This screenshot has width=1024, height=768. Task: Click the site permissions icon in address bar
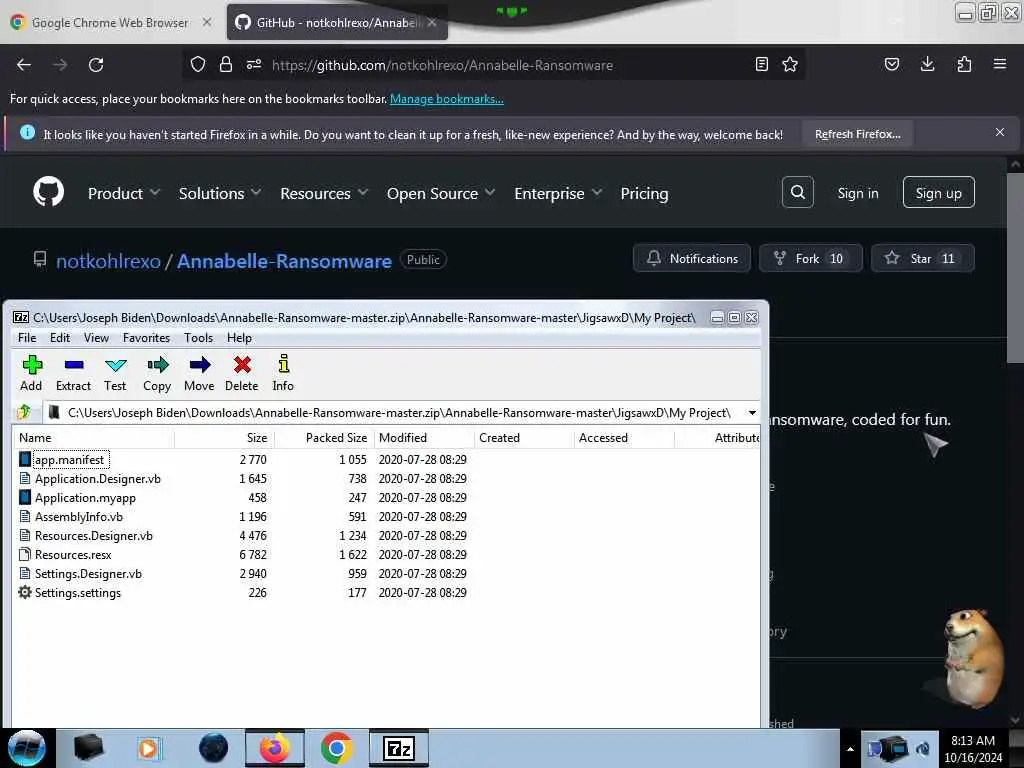[254, 64]
